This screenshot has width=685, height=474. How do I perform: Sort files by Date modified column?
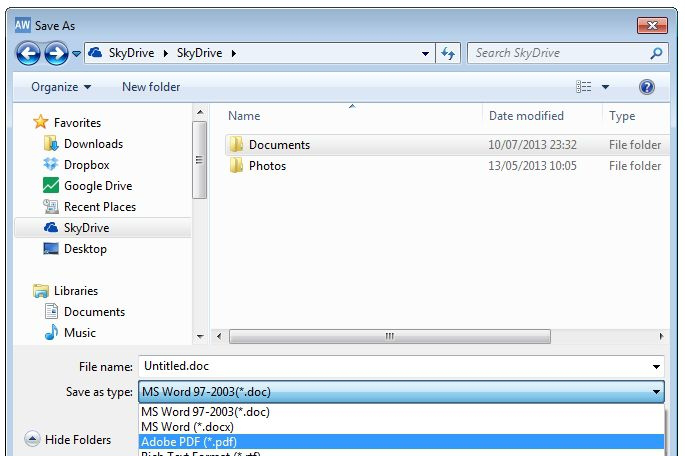[x=526, y=116]
